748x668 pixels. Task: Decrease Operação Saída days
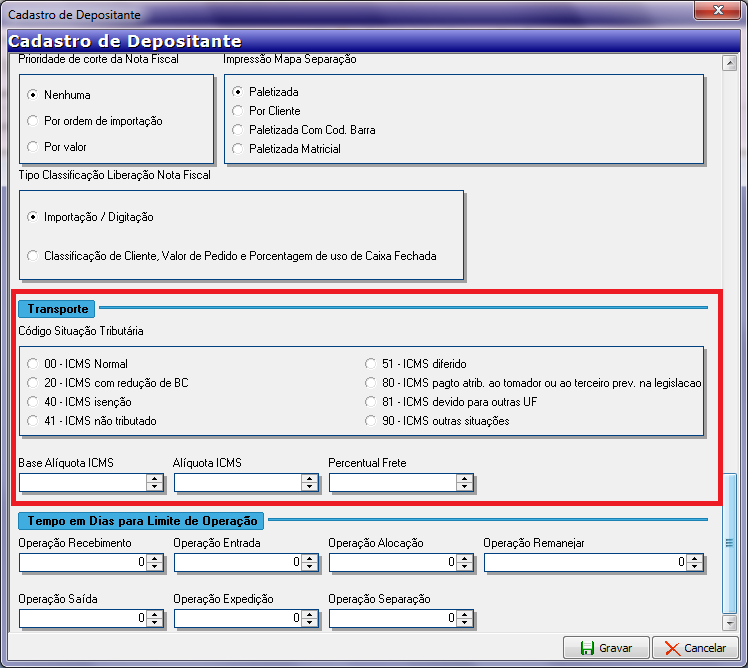155,623
